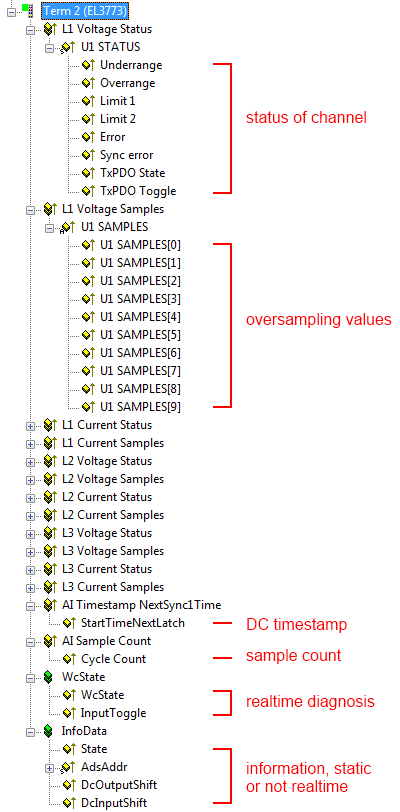Click the Sync error variable icon
The image size is (400, 812).
point(88,155)
